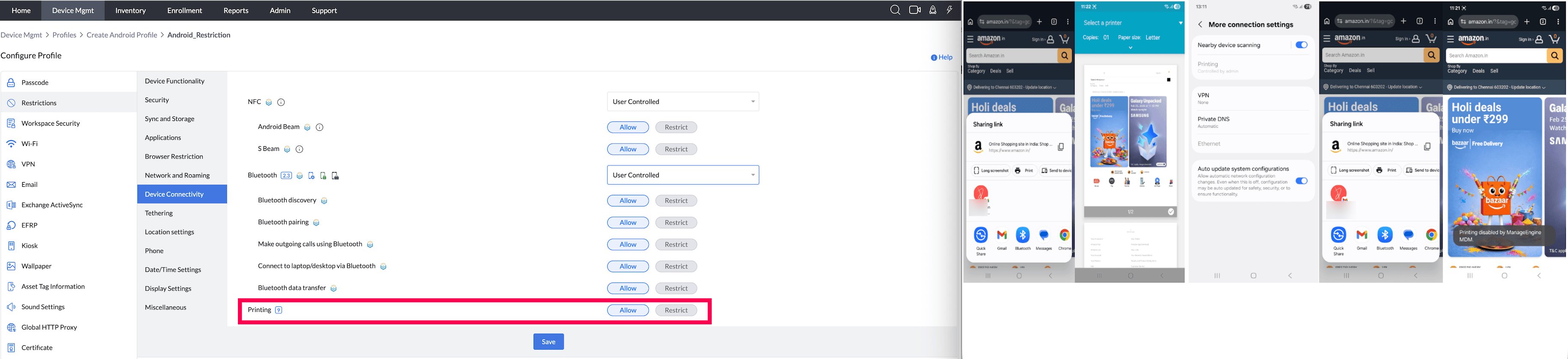Click Create Android Profile breadcrumb link
The height and width of the screenshot is (359, 1568).
[x=122, y=35]
